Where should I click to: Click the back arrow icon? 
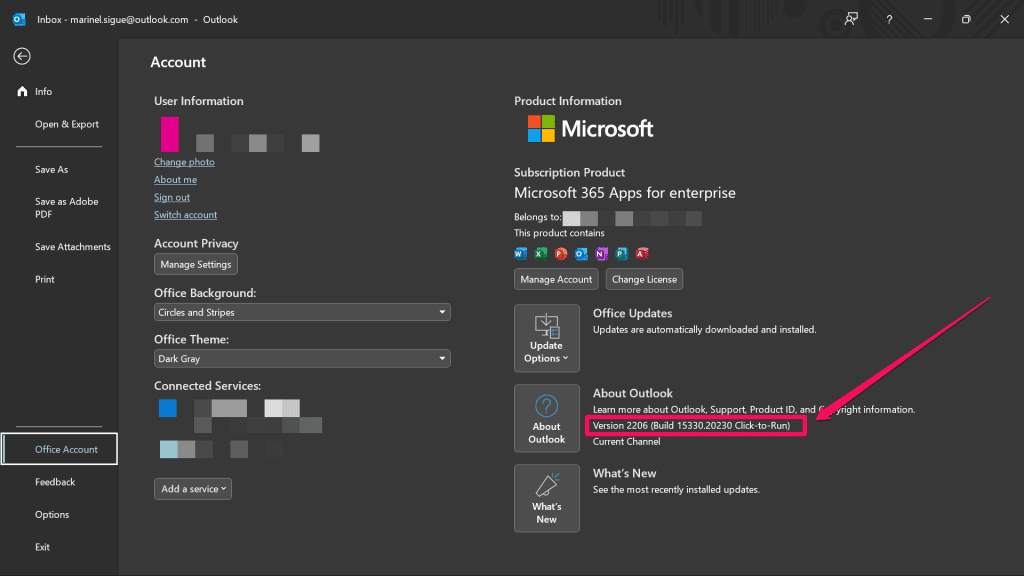coord(22,57)
